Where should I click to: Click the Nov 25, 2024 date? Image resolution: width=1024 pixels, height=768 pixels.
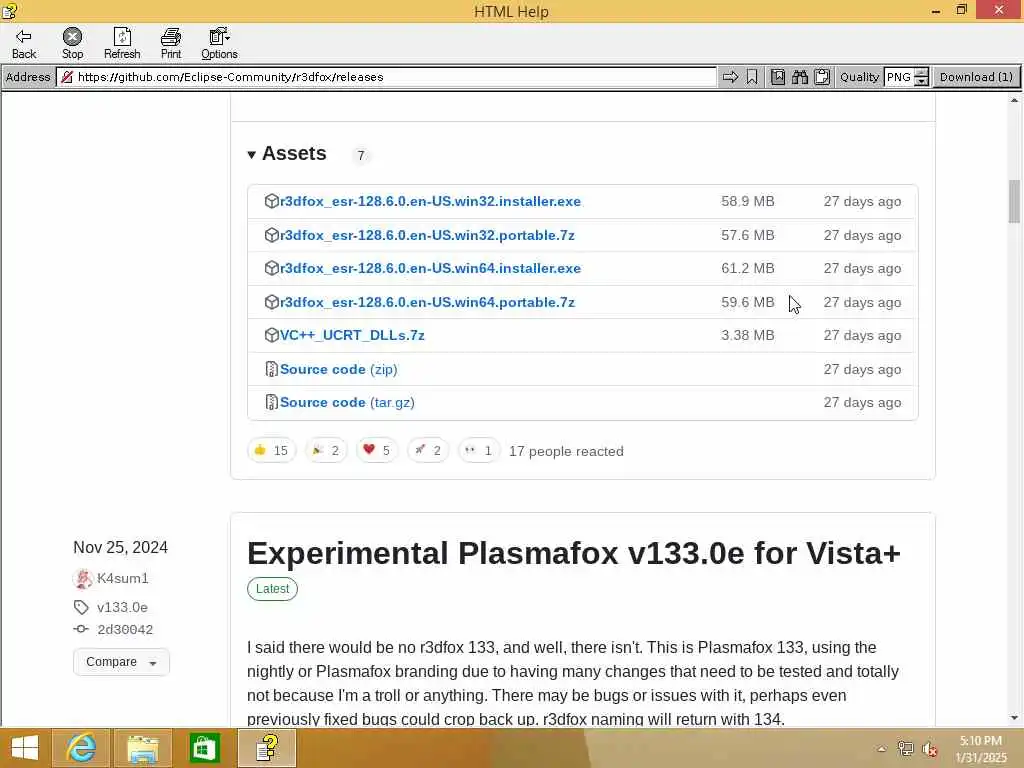pos(120,547)
